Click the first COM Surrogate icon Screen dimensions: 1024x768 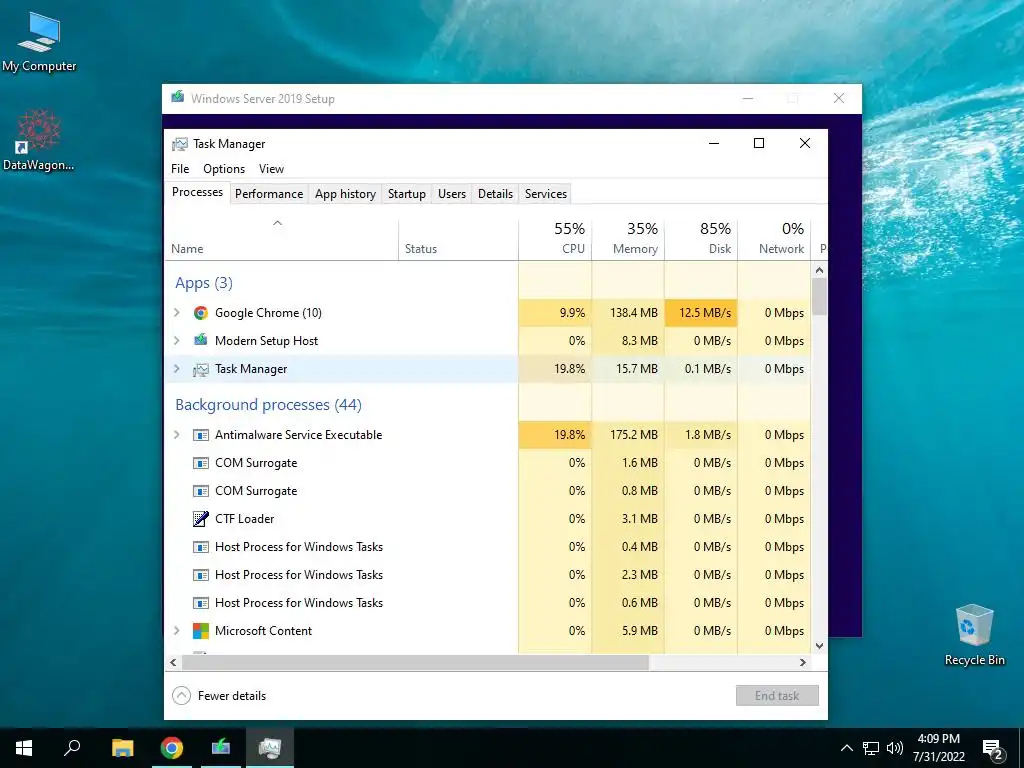click(200, 463)
